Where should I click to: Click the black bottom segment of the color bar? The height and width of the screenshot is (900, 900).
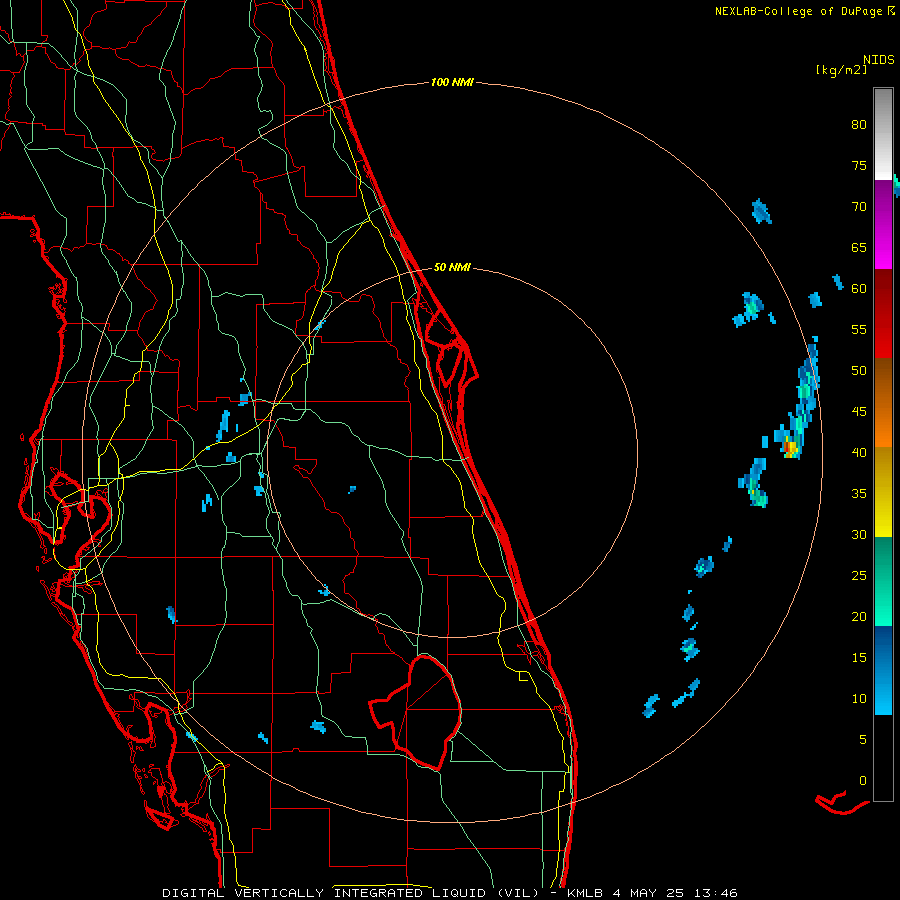point(883,758)
